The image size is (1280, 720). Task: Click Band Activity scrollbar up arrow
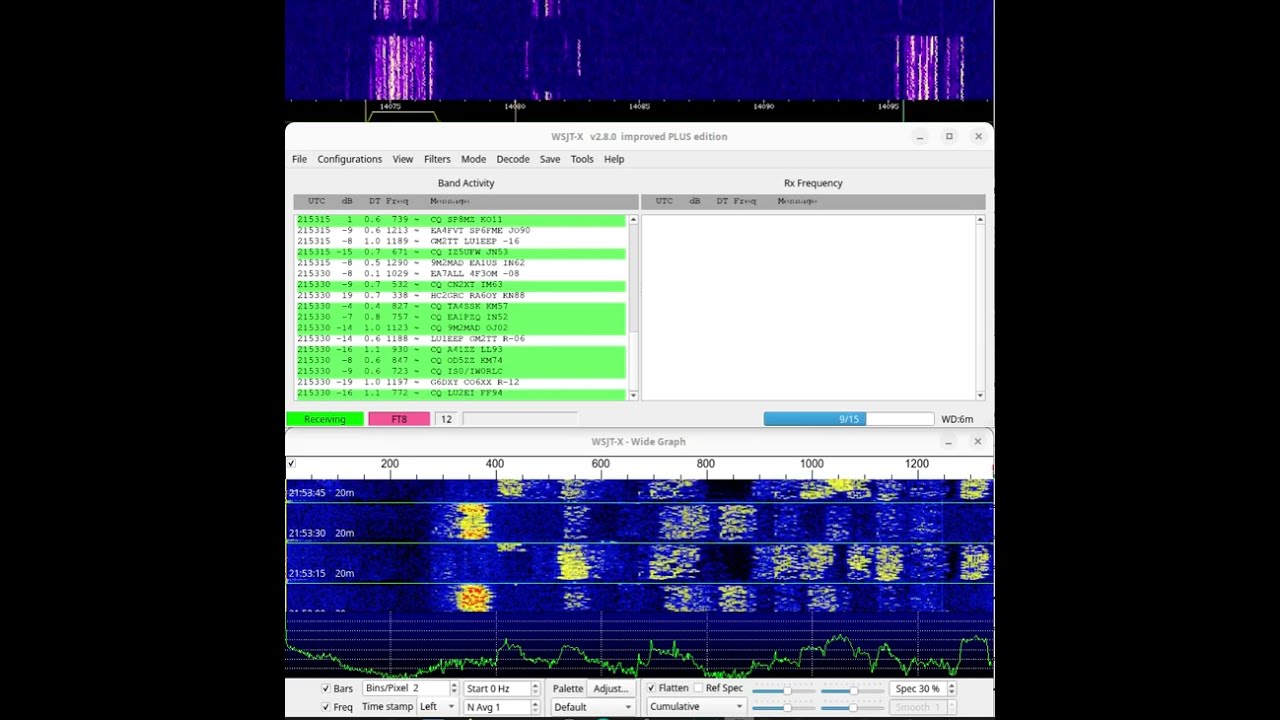633,220
